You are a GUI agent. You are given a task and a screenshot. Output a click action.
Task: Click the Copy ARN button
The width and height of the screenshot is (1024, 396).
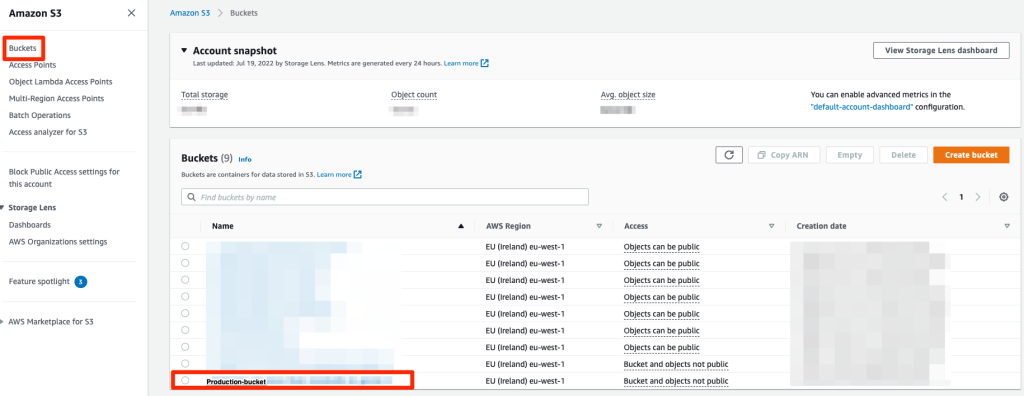click(784, 155)
